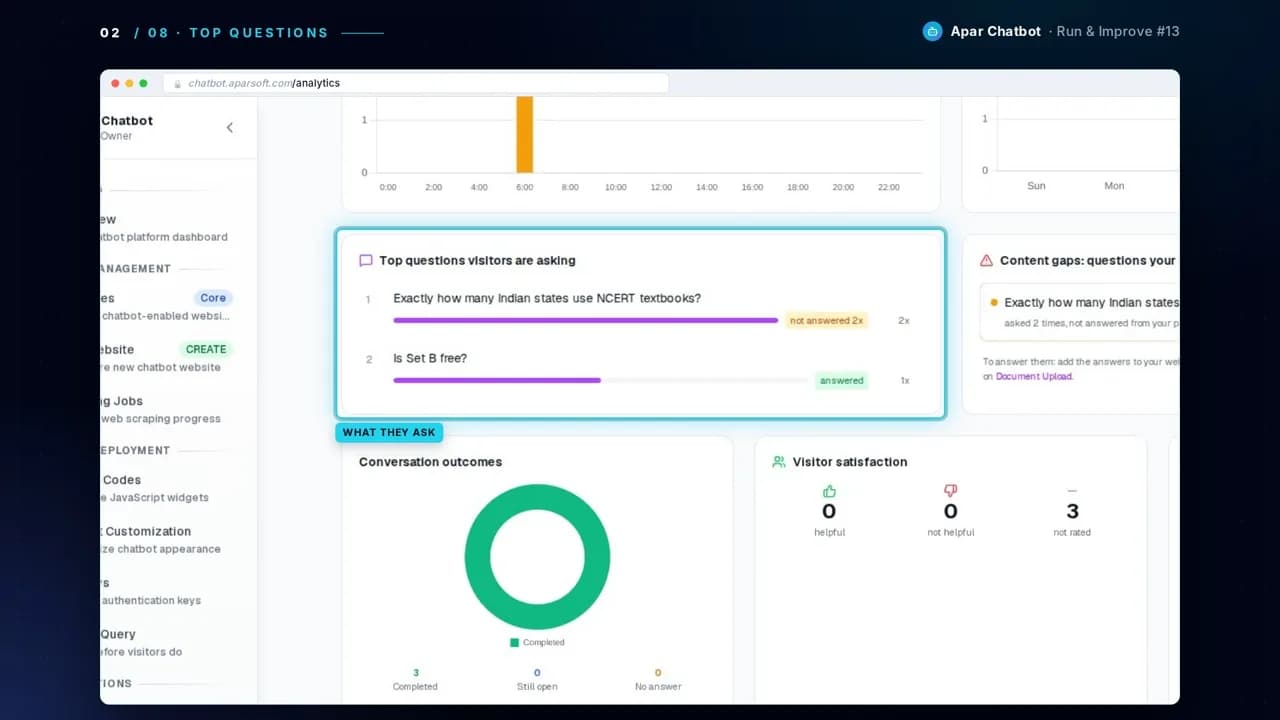
Task: Click the 'Top questions visitors are asking' heading
Action: pos(477,260)
